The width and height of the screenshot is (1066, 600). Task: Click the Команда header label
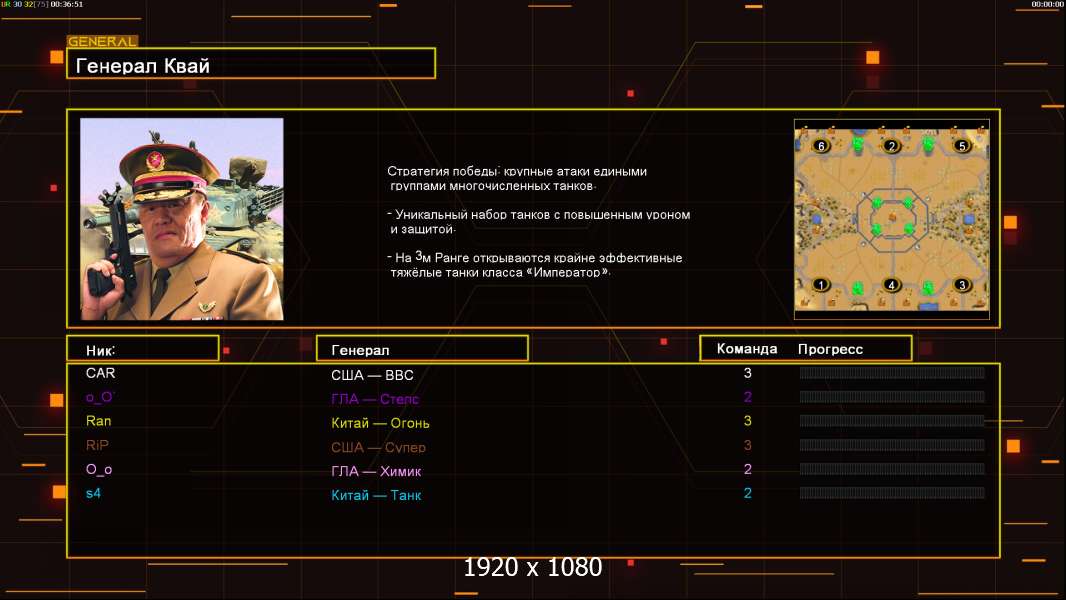click(746, 349)
